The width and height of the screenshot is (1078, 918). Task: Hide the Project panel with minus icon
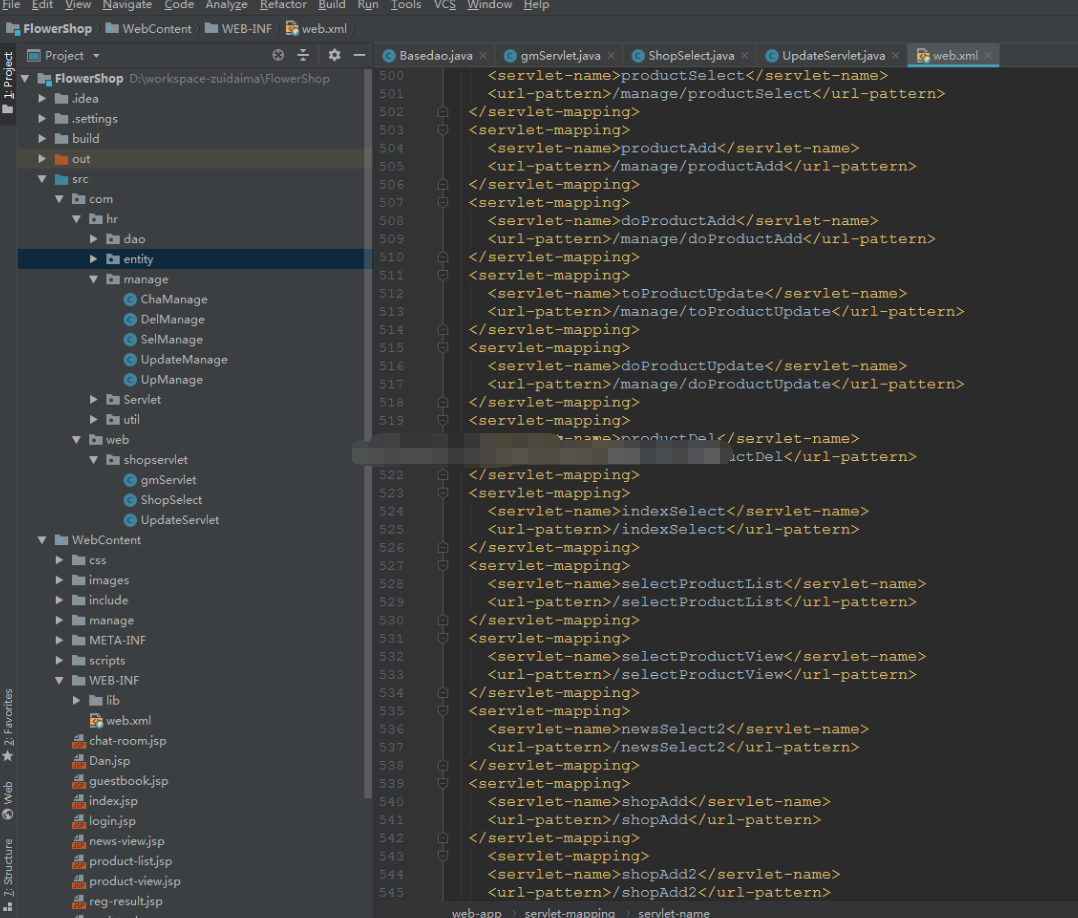click(359, 55)
